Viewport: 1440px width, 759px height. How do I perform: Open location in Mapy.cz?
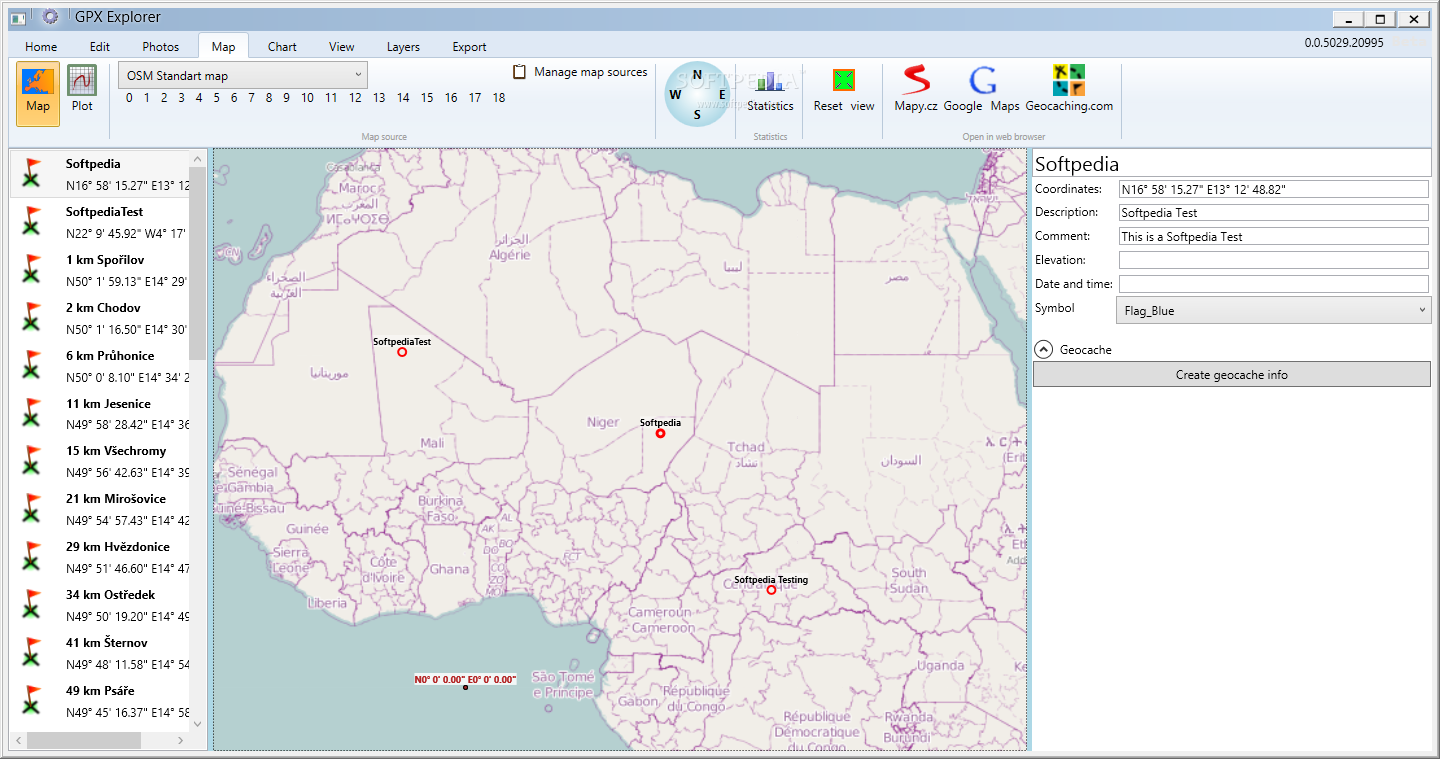[915, 89]
